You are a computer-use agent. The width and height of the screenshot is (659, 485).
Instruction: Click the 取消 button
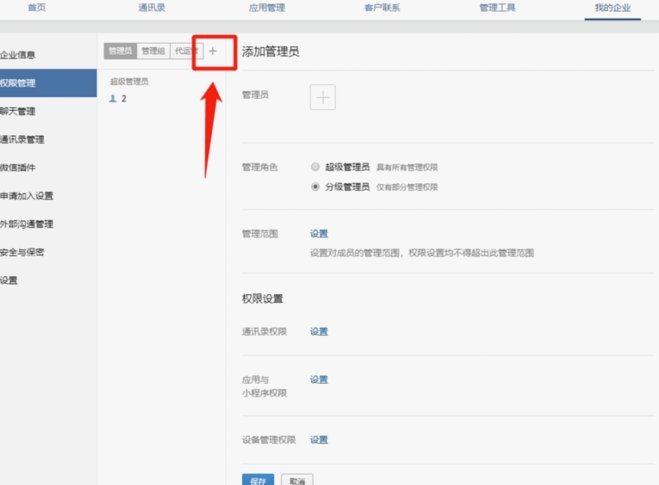pos(297,480)
